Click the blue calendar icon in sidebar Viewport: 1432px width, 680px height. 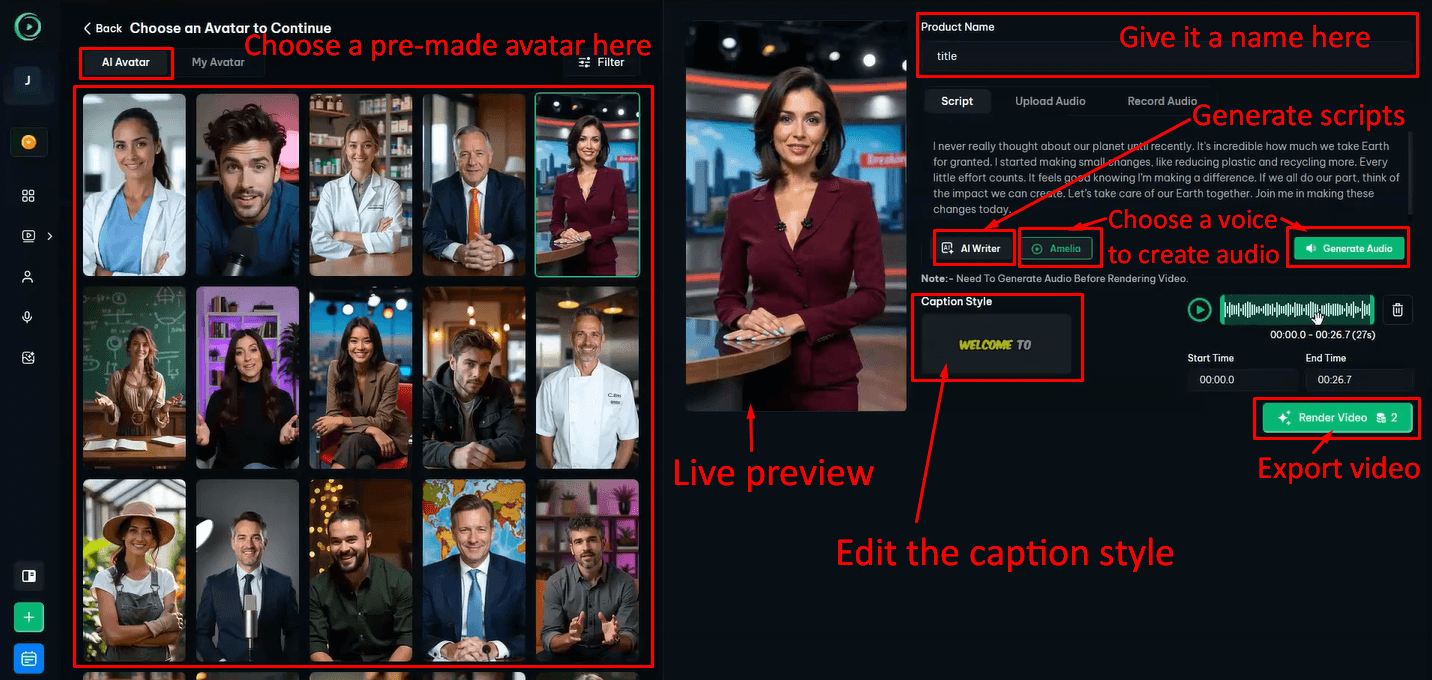pyautogui.click(x=28, y=659)
